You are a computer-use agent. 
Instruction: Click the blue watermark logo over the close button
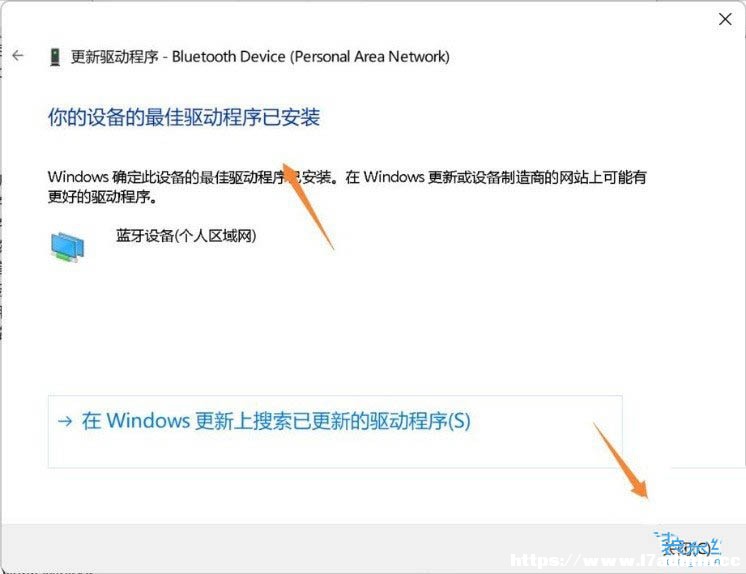pyautogui.click(x=688, y=547)
